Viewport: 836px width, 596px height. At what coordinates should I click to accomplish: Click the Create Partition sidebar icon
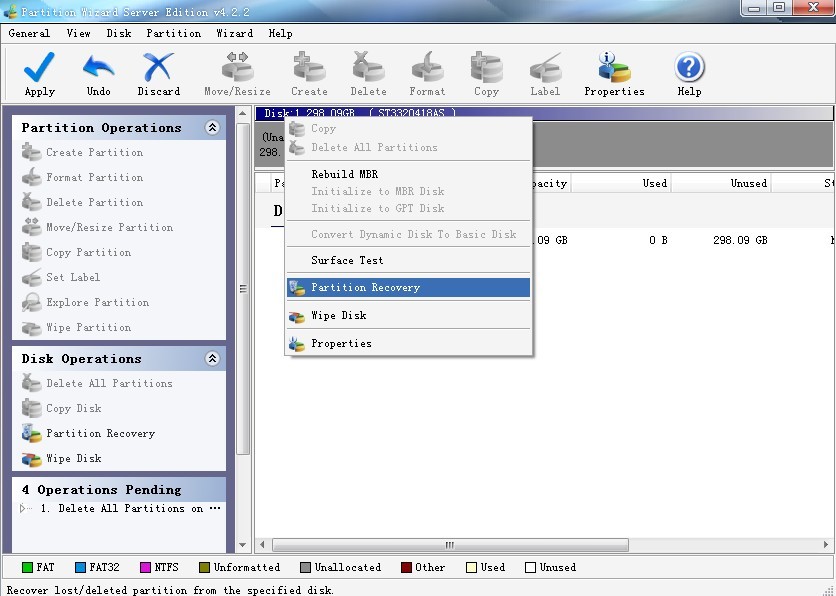pyautogui.click(x=31, y=152)
